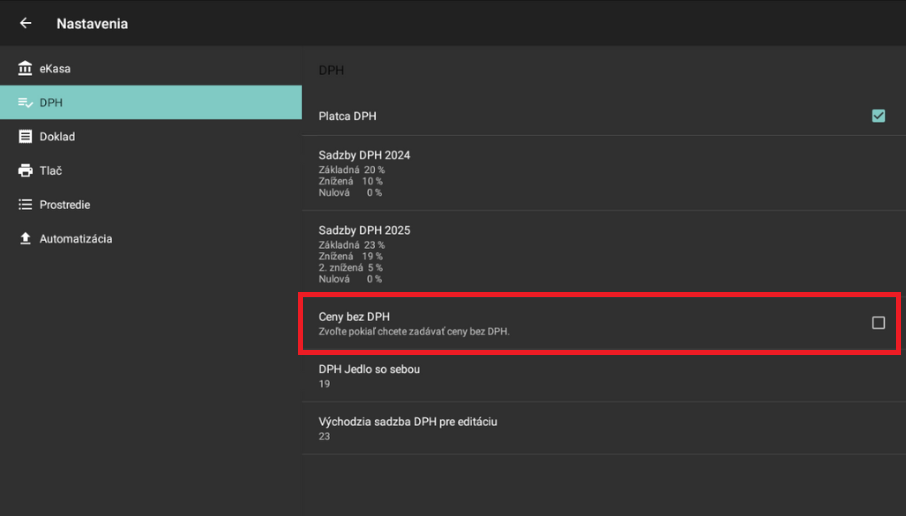Enable the Ceny bez DPH checkbox
906x516 pixels.
[x=878, y=323]
